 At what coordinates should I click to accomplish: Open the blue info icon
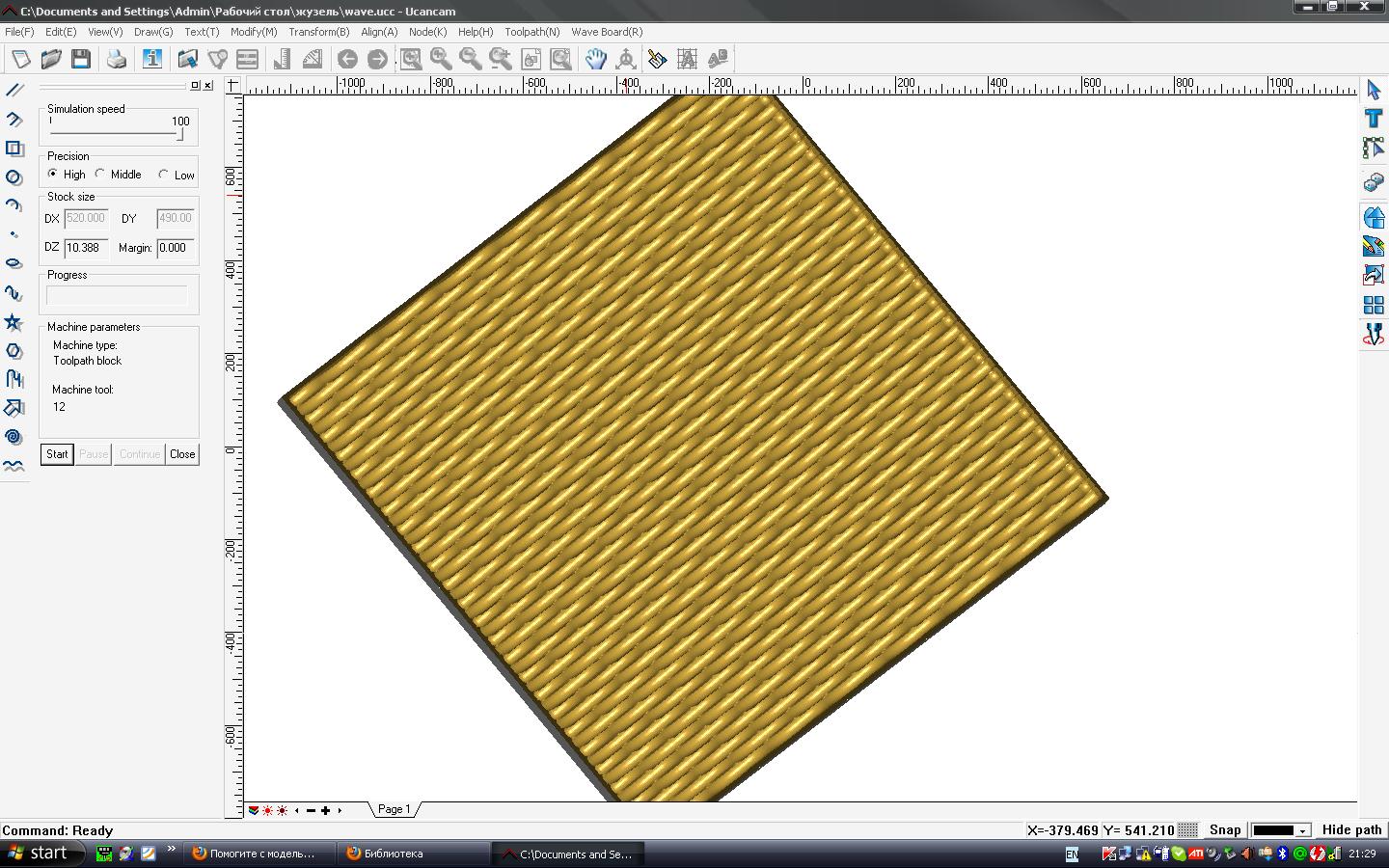click(152, 59)
